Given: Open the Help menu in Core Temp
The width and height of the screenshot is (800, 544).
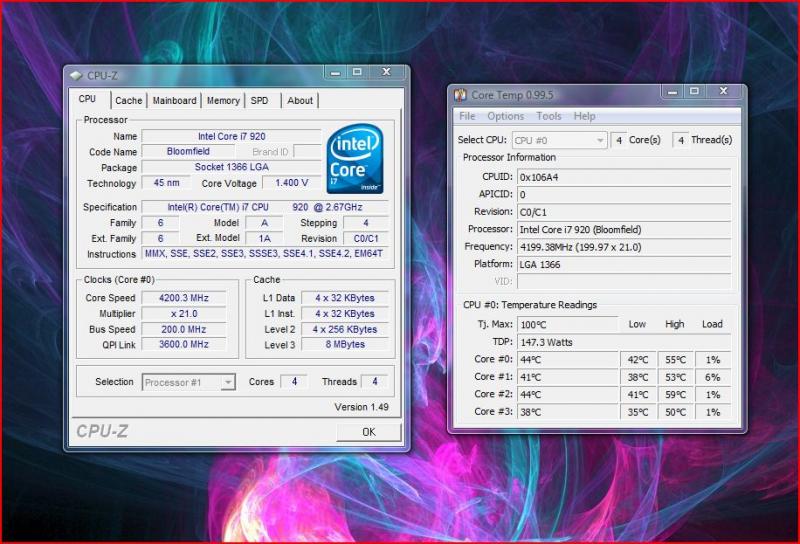Looking at the screenshot, I should 585,116.
